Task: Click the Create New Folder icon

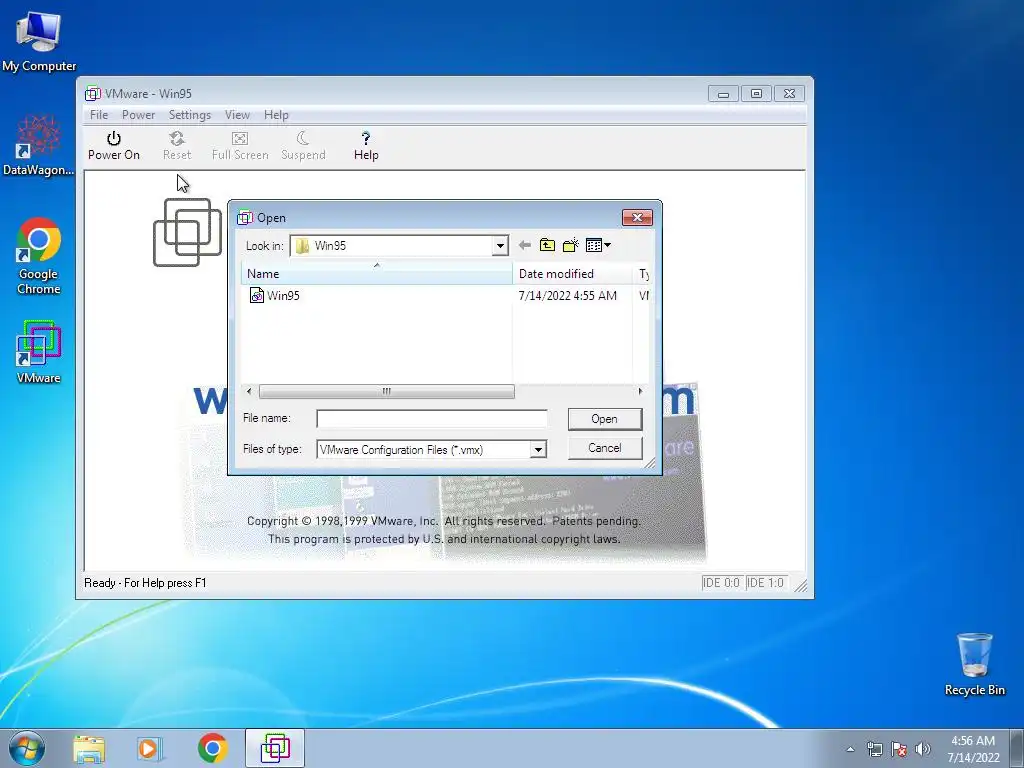Action: coord(571,246)
